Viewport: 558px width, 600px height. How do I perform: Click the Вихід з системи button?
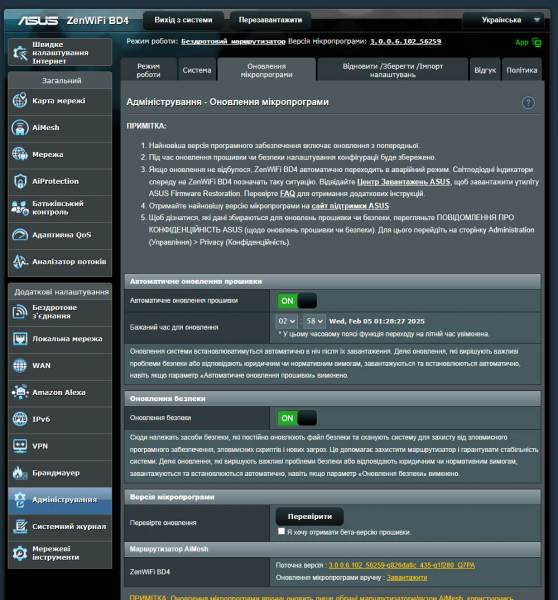click(x=183, y=20)
